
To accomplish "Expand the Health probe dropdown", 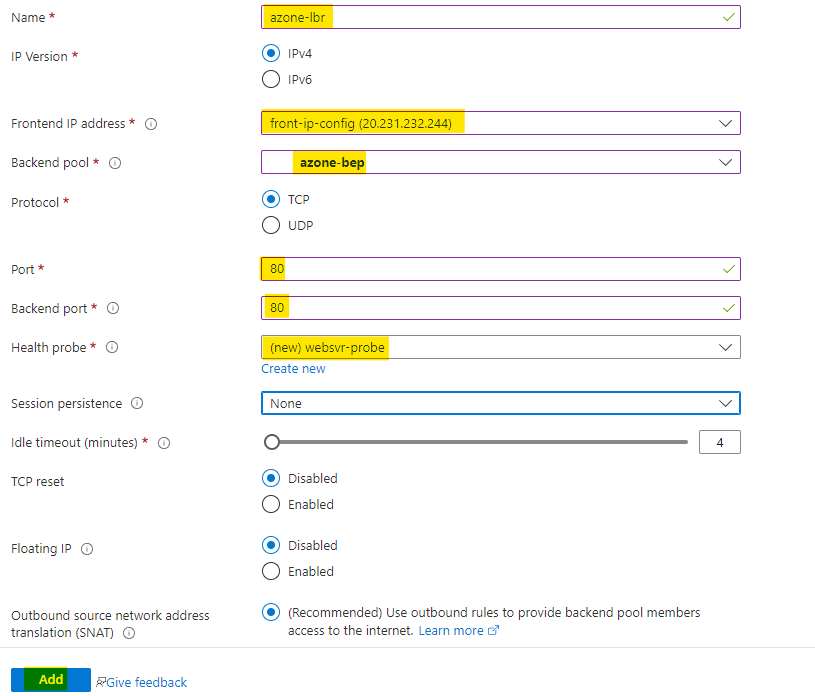I will click(500, 347).
